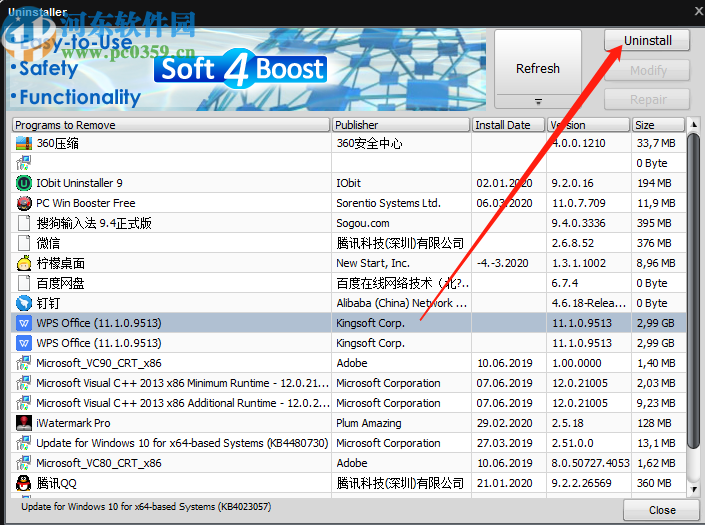Viewport: 705px width, 525px height.
Task: Select the 腾讯QQ program name
Action: pyautogui.click(x=56, y=483)
